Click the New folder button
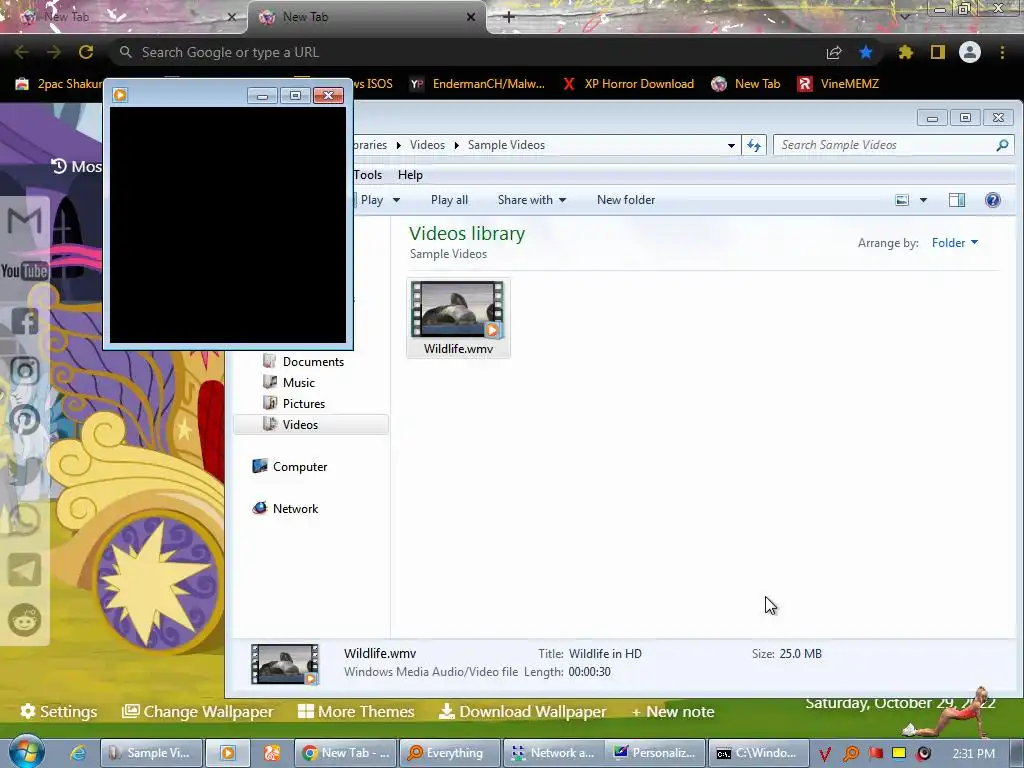Viewport: 1024px width, 768px height. click(626, 200)
